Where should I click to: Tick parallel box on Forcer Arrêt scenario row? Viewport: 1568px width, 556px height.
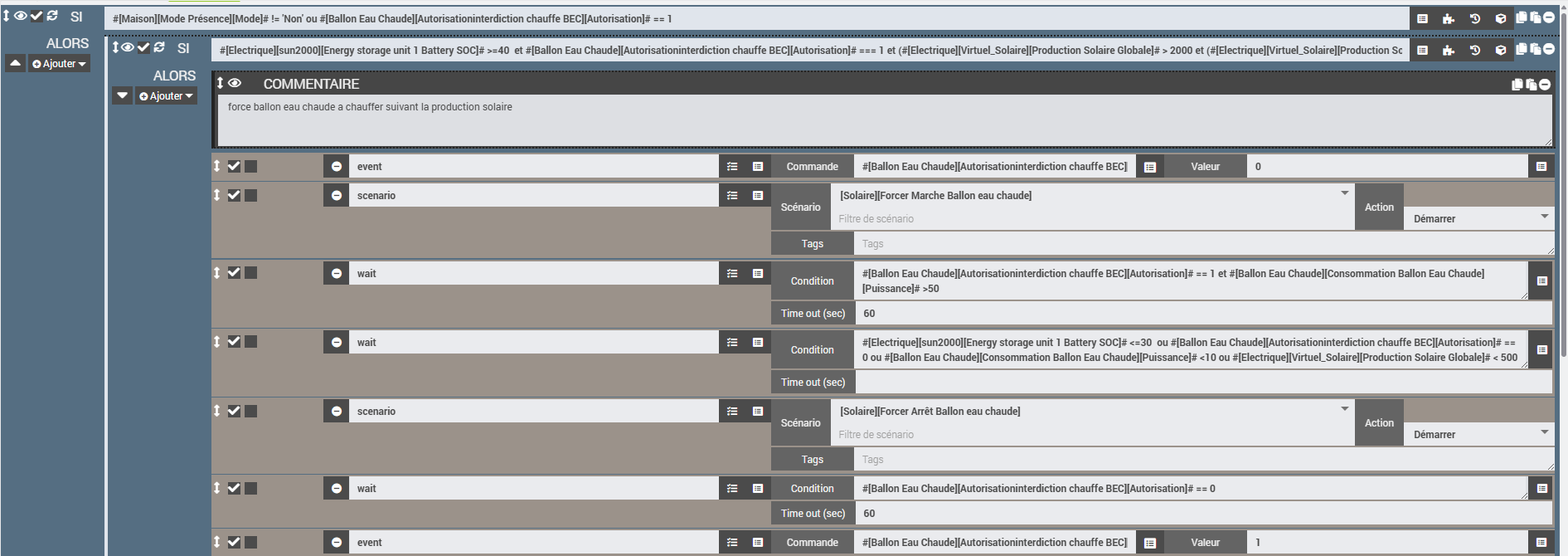tap(250, 411)
